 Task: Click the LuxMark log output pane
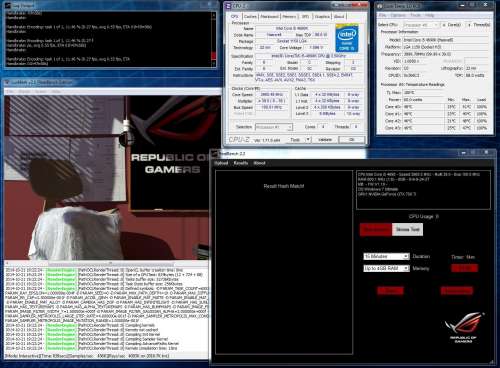pos(107,309)
